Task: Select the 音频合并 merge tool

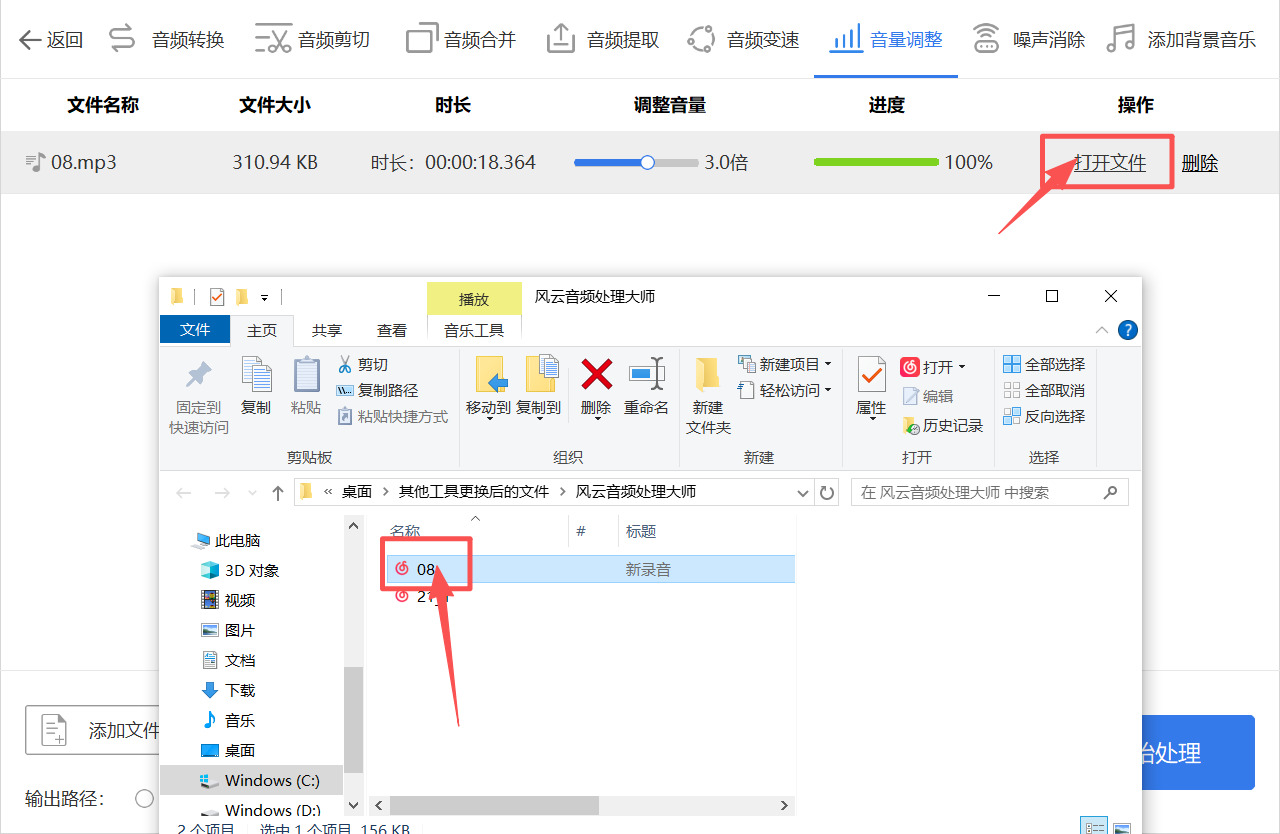Action: [x=480, y=38]
